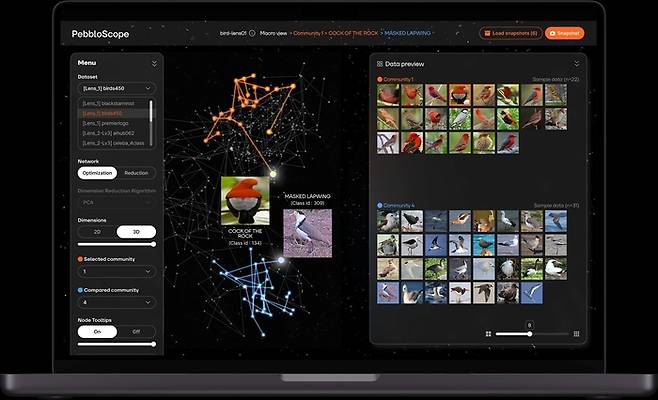Click the Load snapshots button
This screenshot has height=400, width=658.
[510, 33]
